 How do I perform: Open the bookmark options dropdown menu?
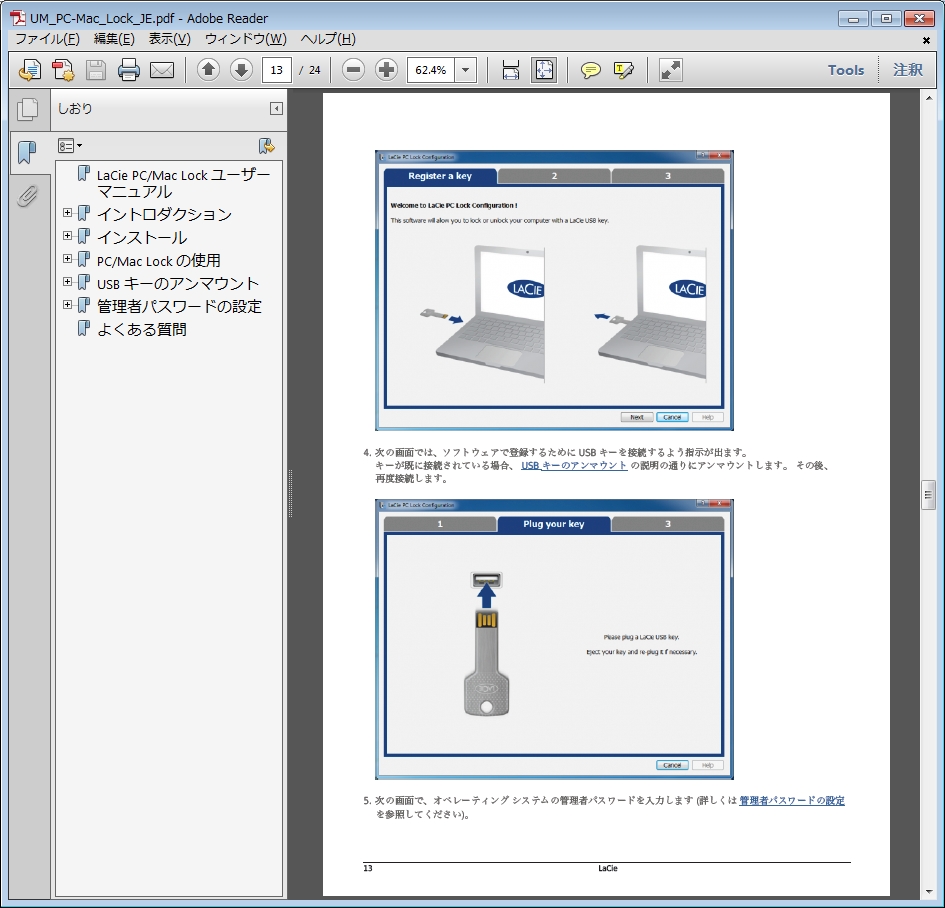point(70,146)
